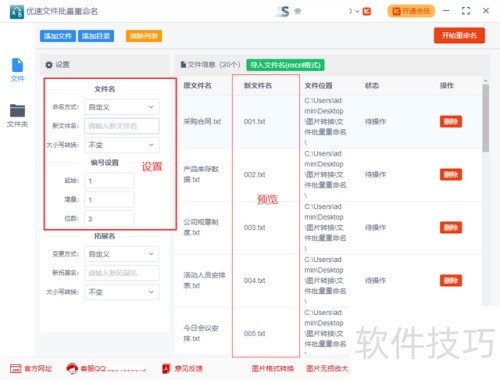Click the settings gear icon beside 设置

(49, 65)
